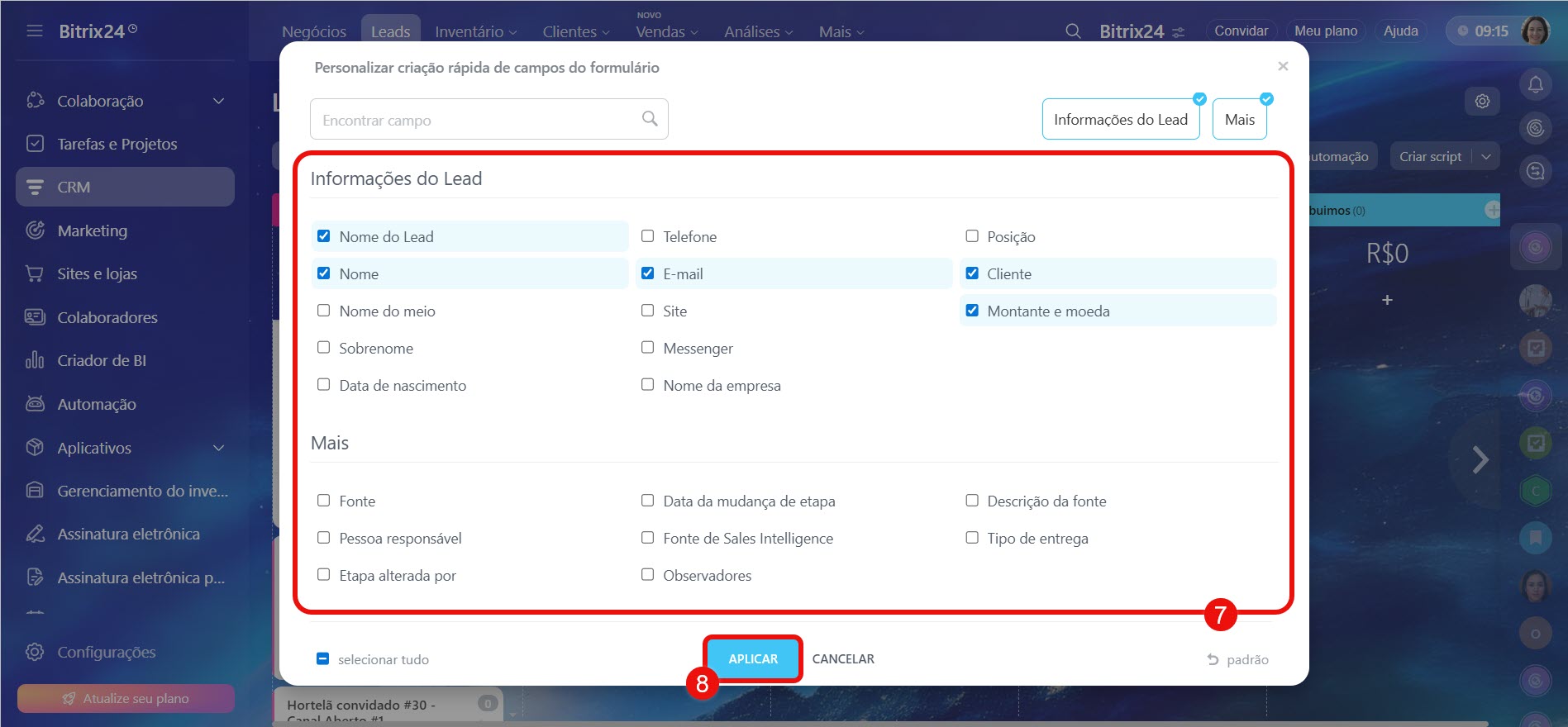Enable the Telefone checkbox
1568x727 pixels.
648,236
